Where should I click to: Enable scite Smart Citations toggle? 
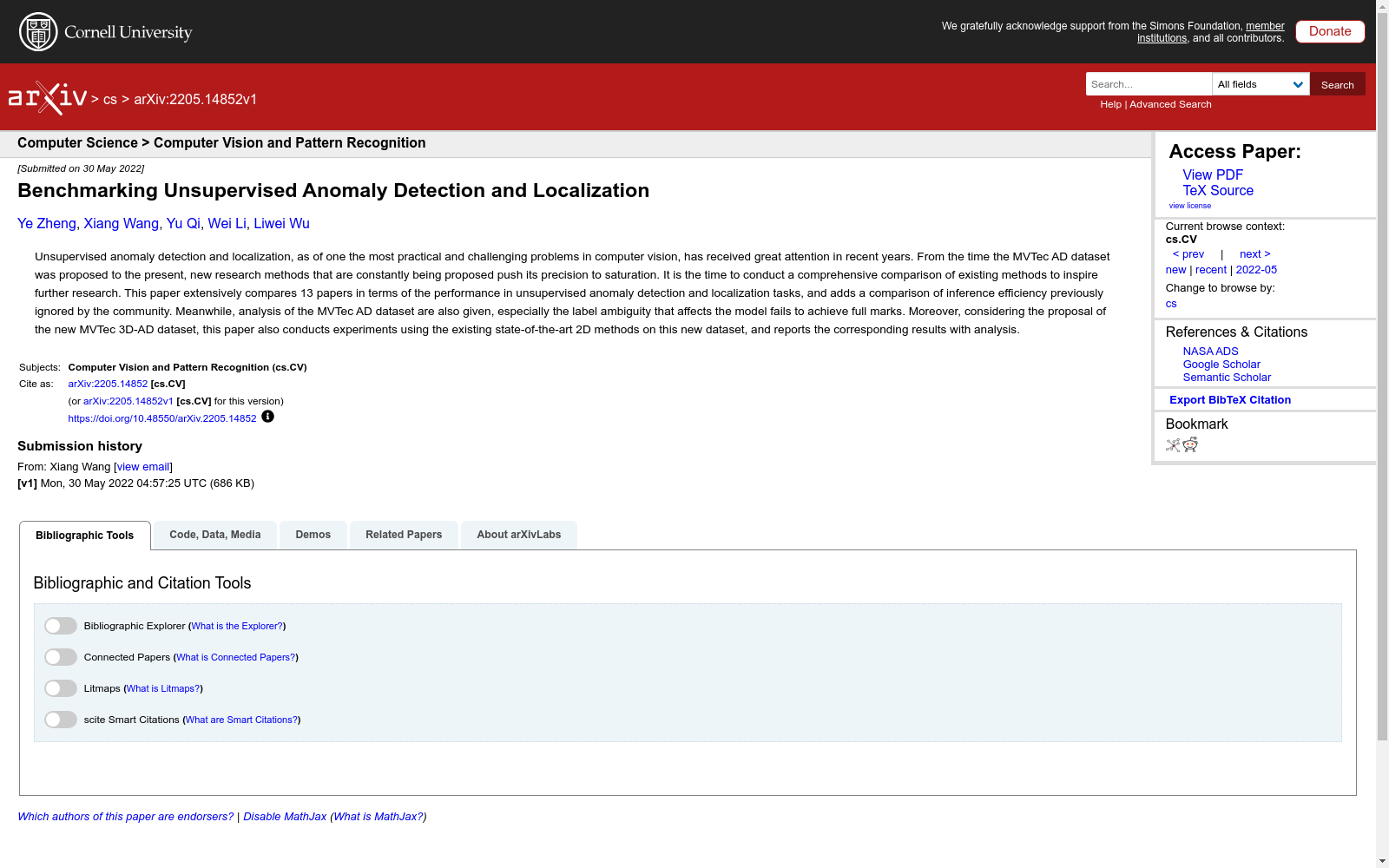[x=61, y=720]
